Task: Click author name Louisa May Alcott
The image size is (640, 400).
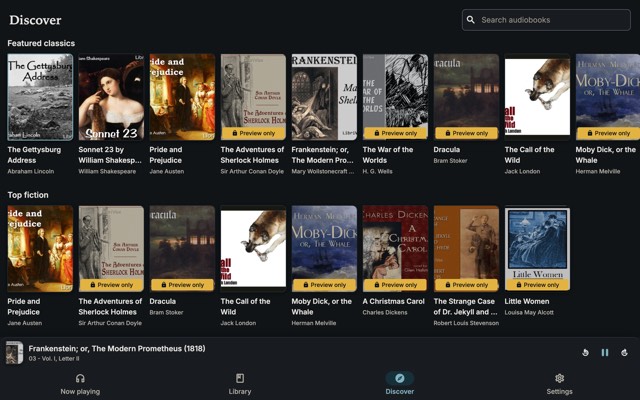Action: pos(529,313)
